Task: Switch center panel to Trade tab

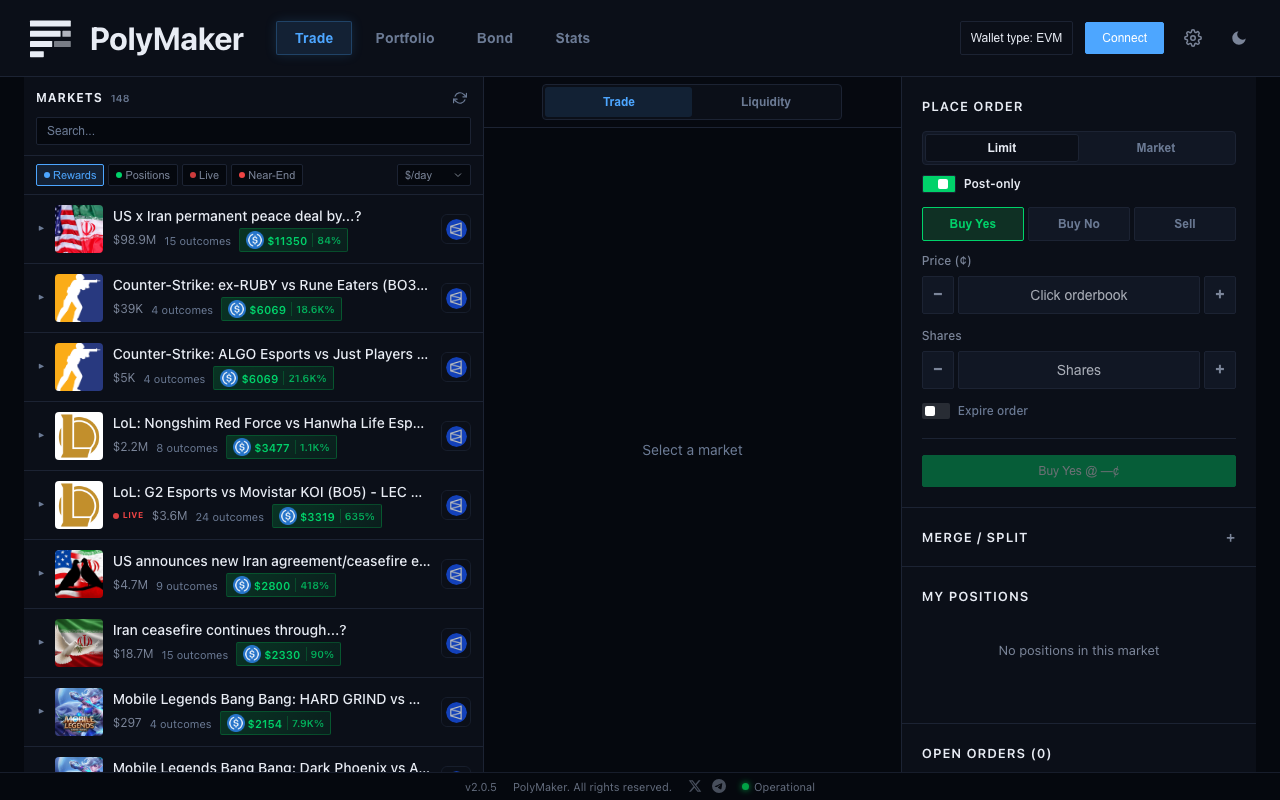Action: pyautogui.click(x=619, y=102)
